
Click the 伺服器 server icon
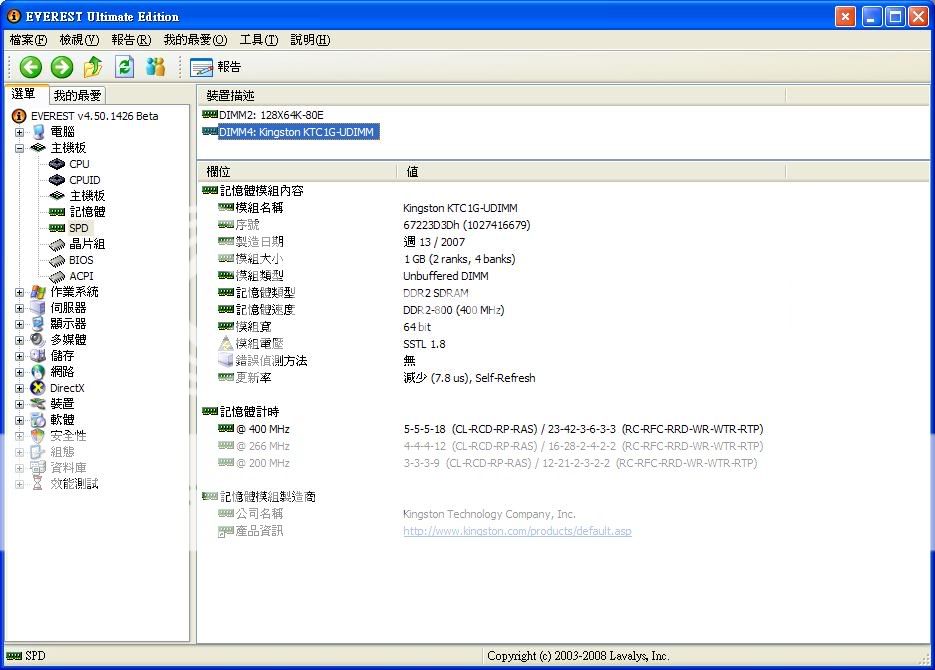coord(38,308)
